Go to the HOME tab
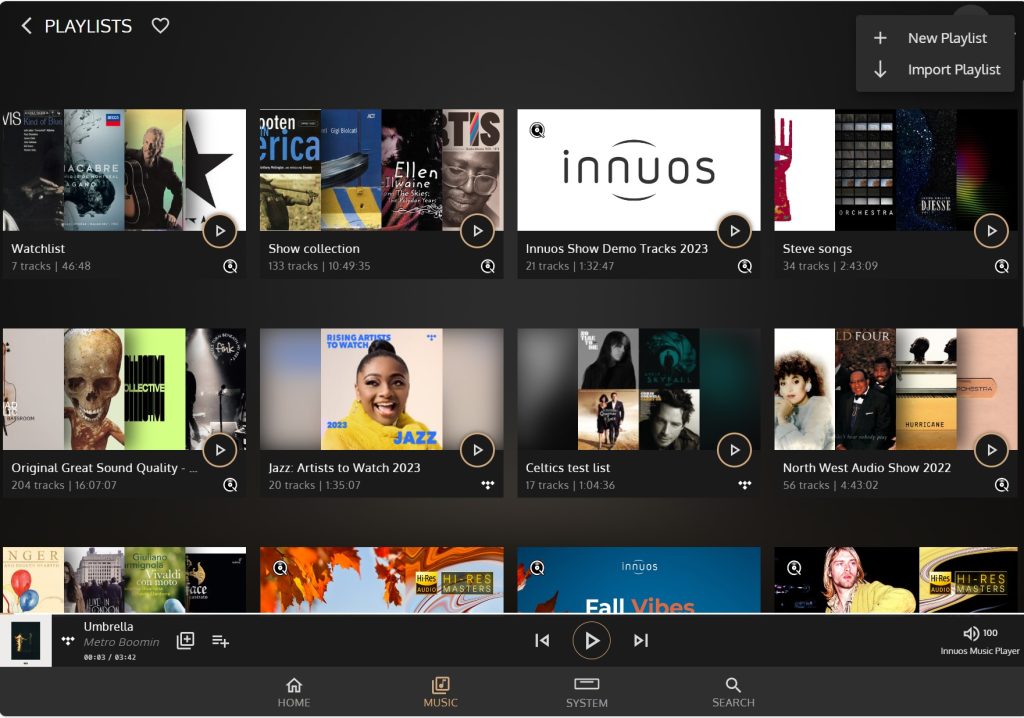The height and width of the screenshot is (718, 1024). click(x=294, y=693)
